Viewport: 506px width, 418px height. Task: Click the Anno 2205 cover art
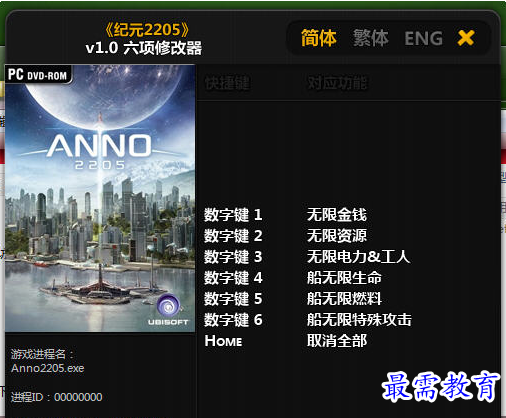pos(100,198)
